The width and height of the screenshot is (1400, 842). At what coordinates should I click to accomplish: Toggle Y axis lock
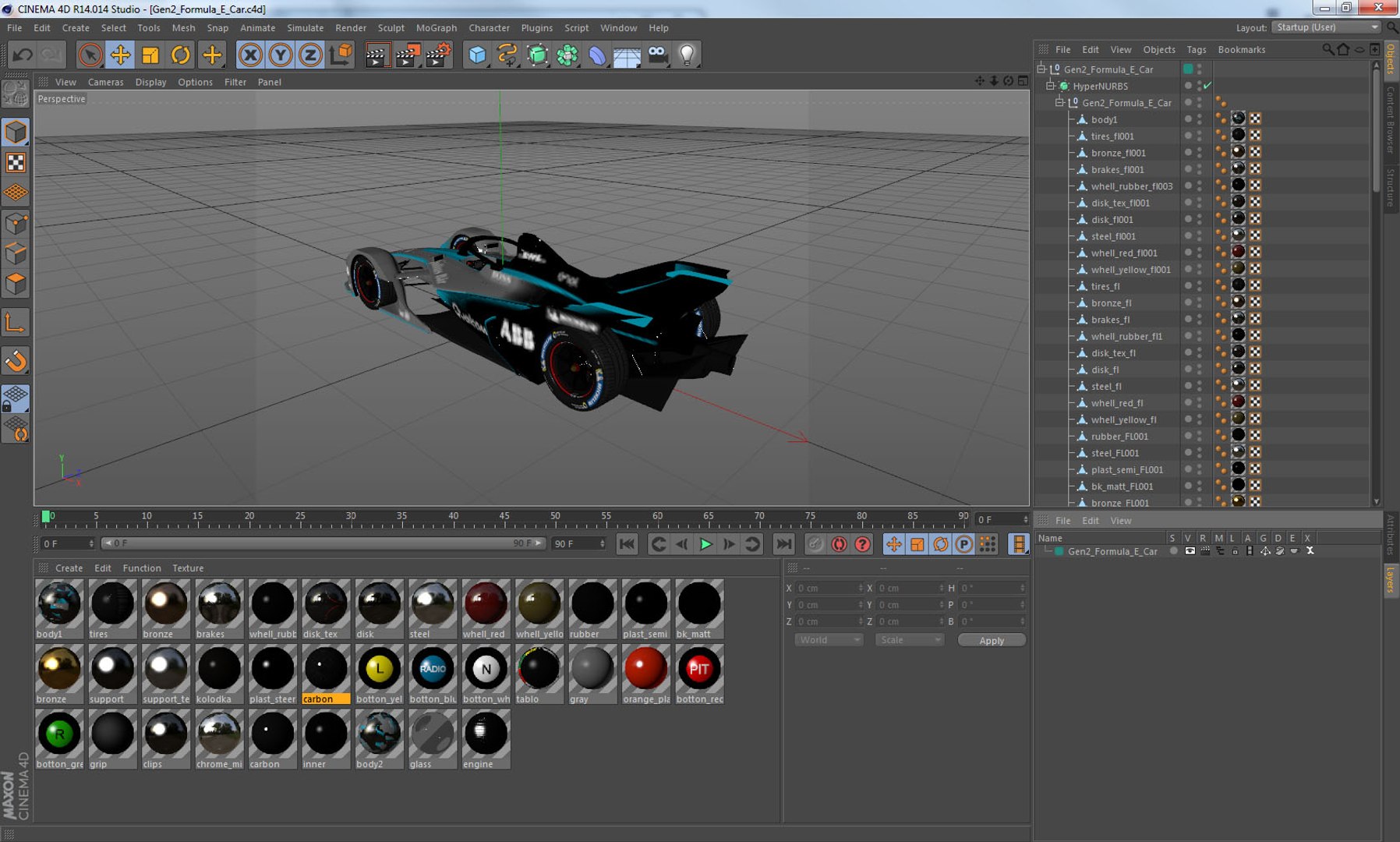click(x=281, y=55)
